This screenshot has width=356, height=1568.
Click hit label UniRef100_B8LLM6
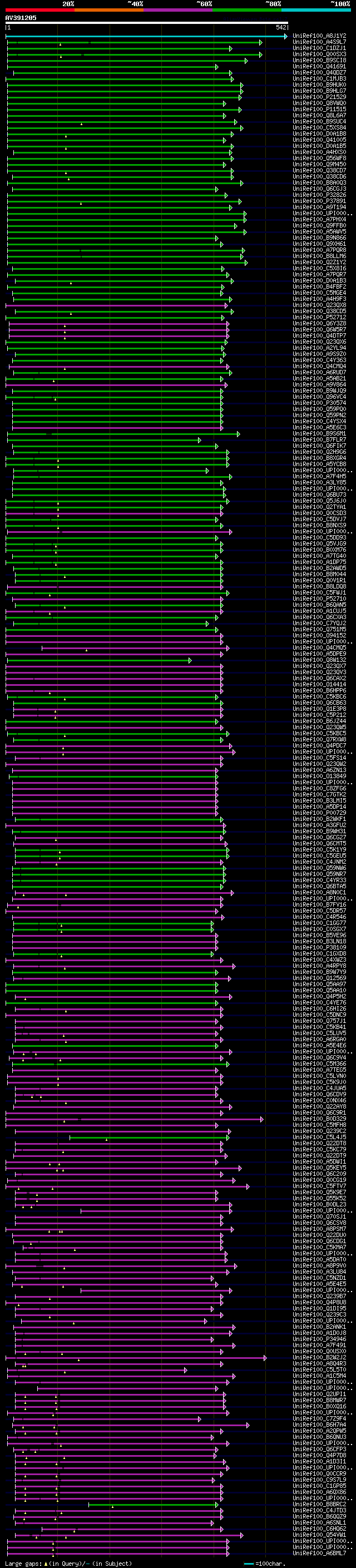(x=319, y=256)
